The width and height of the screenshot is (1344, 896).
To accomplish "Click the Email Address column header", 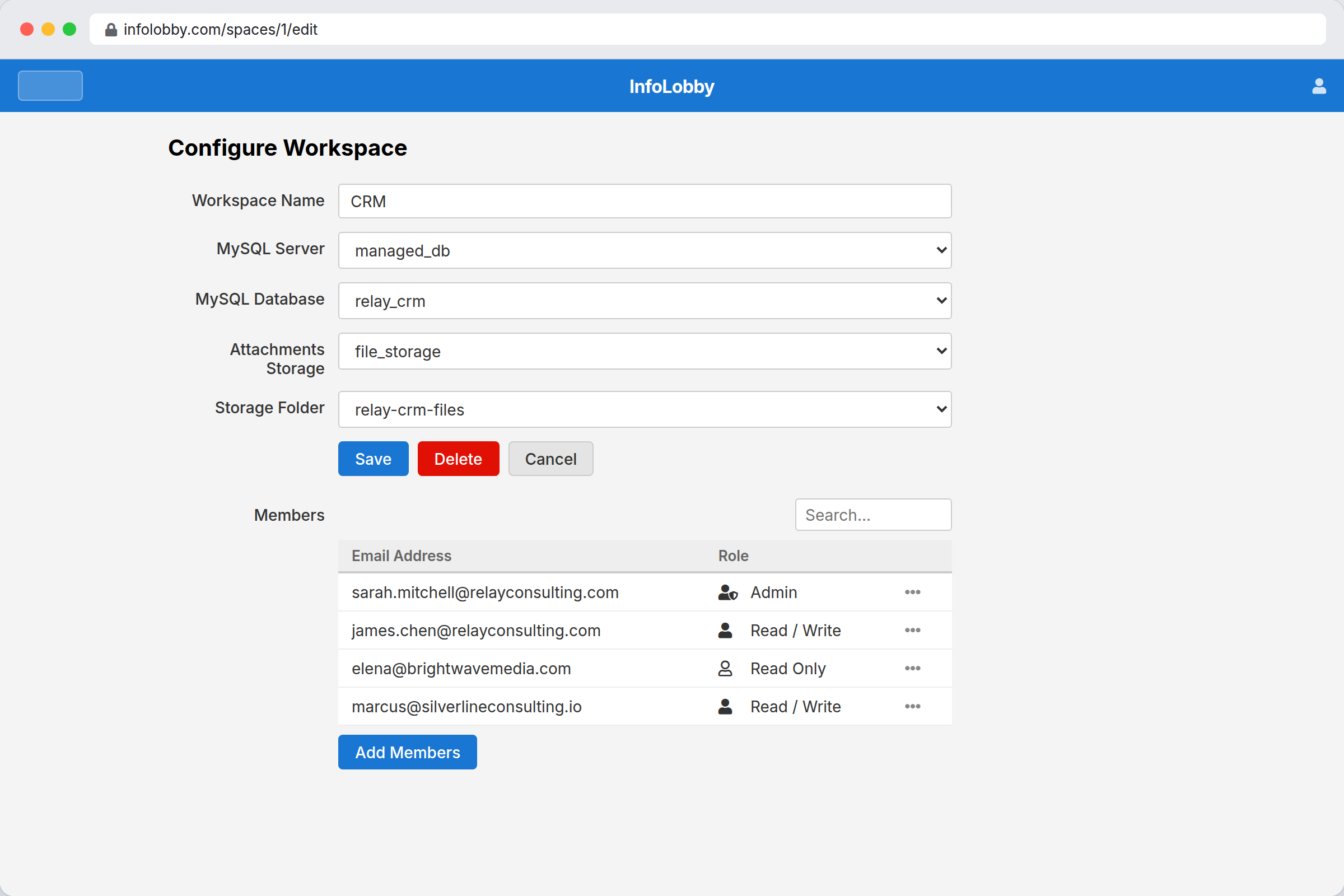I will click(x=400, y=556).
